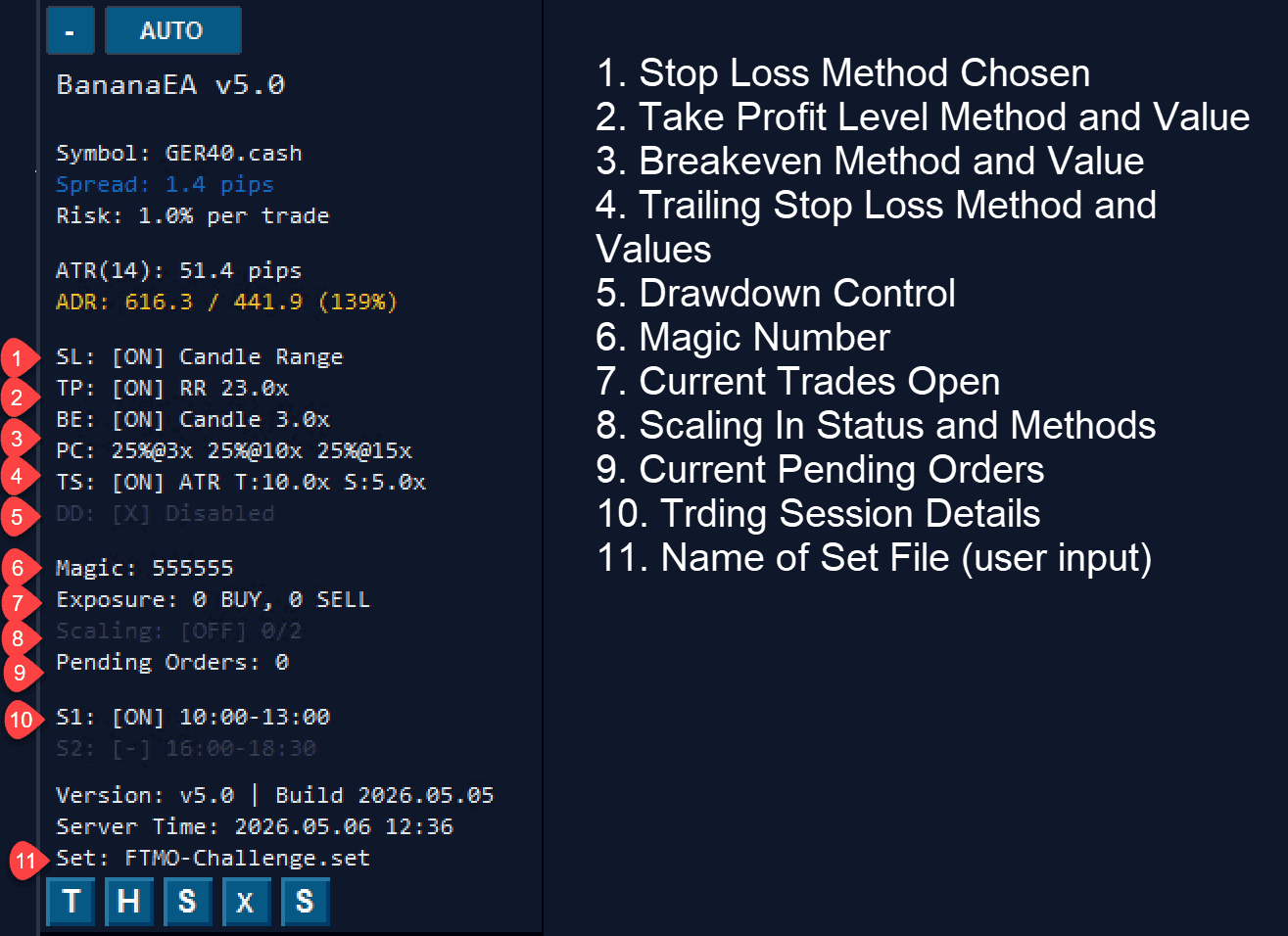Click legend item 'Stop Loss Method Chosen'
This screenshot has height=936, width=1288.
point(843,73)
